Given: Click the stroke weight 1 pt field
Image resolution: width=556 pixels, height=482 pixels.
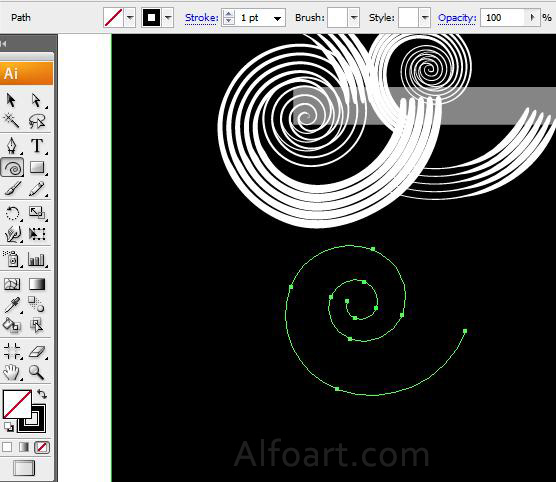Looking at the screenshot, I should pos(252,18).
